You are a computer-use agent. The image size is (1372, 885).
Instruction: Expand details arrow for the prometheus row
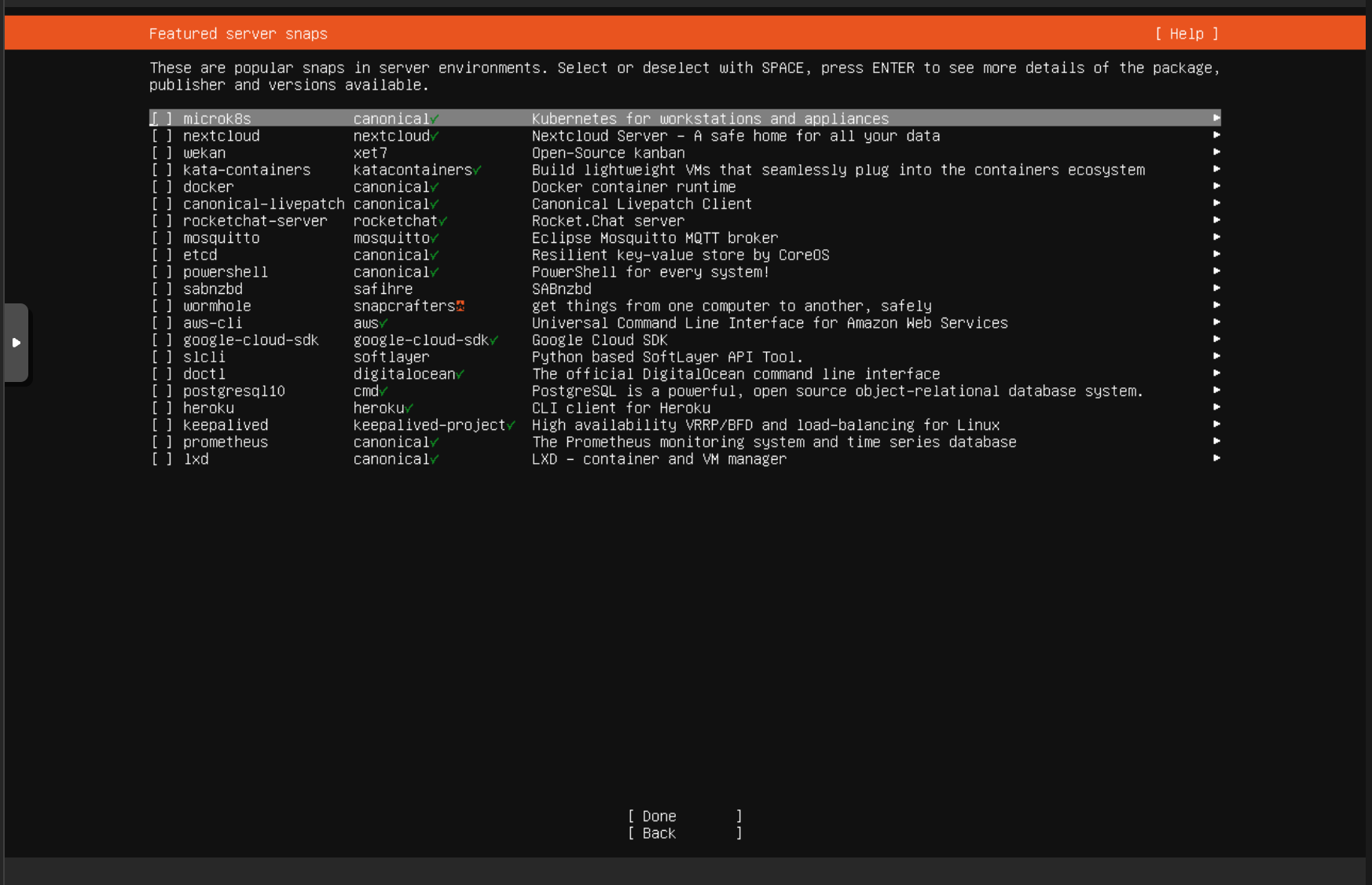pos(1216,442)
